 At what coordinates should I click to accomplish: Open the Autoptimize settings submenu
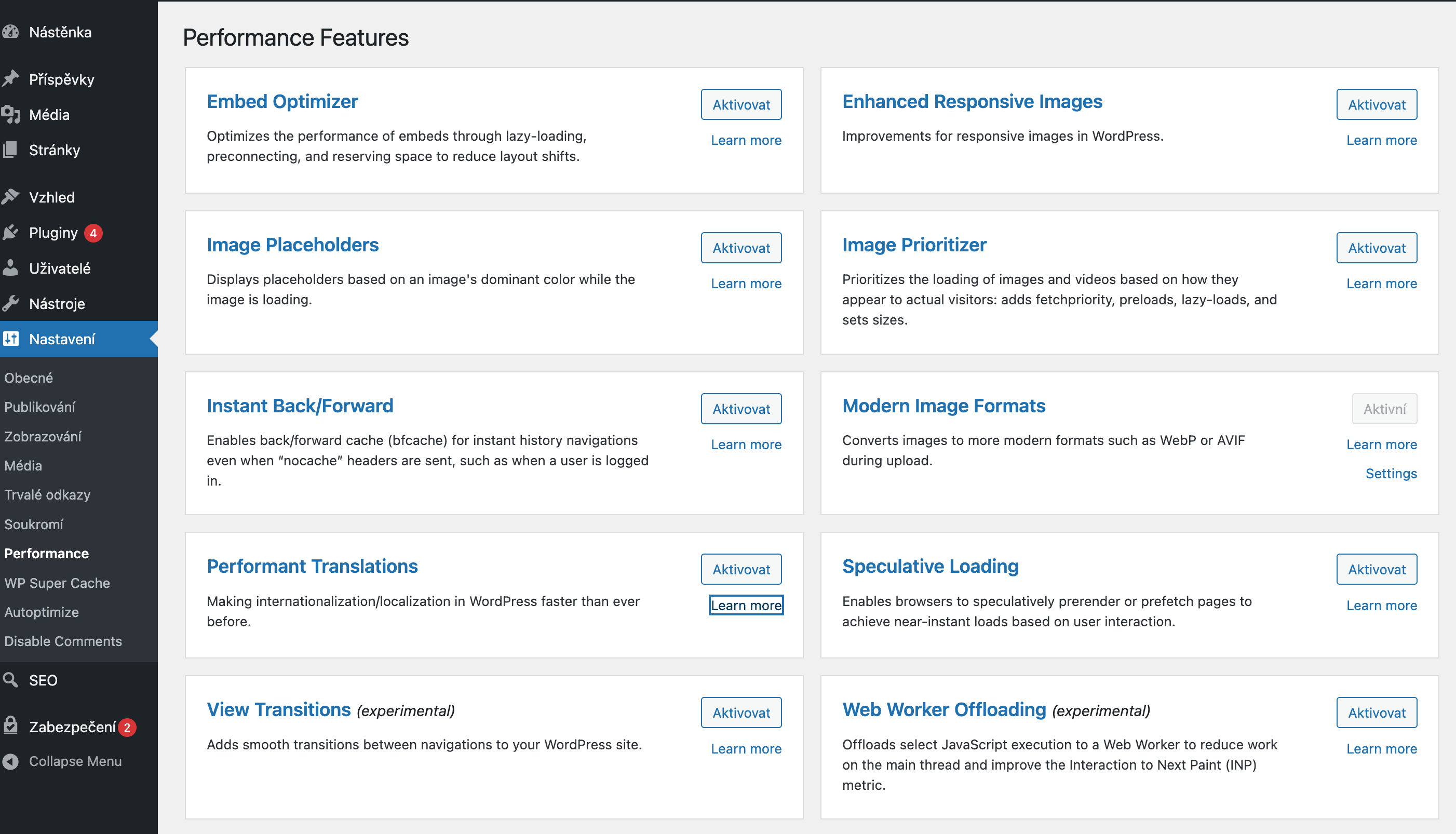tap(41, 612)
